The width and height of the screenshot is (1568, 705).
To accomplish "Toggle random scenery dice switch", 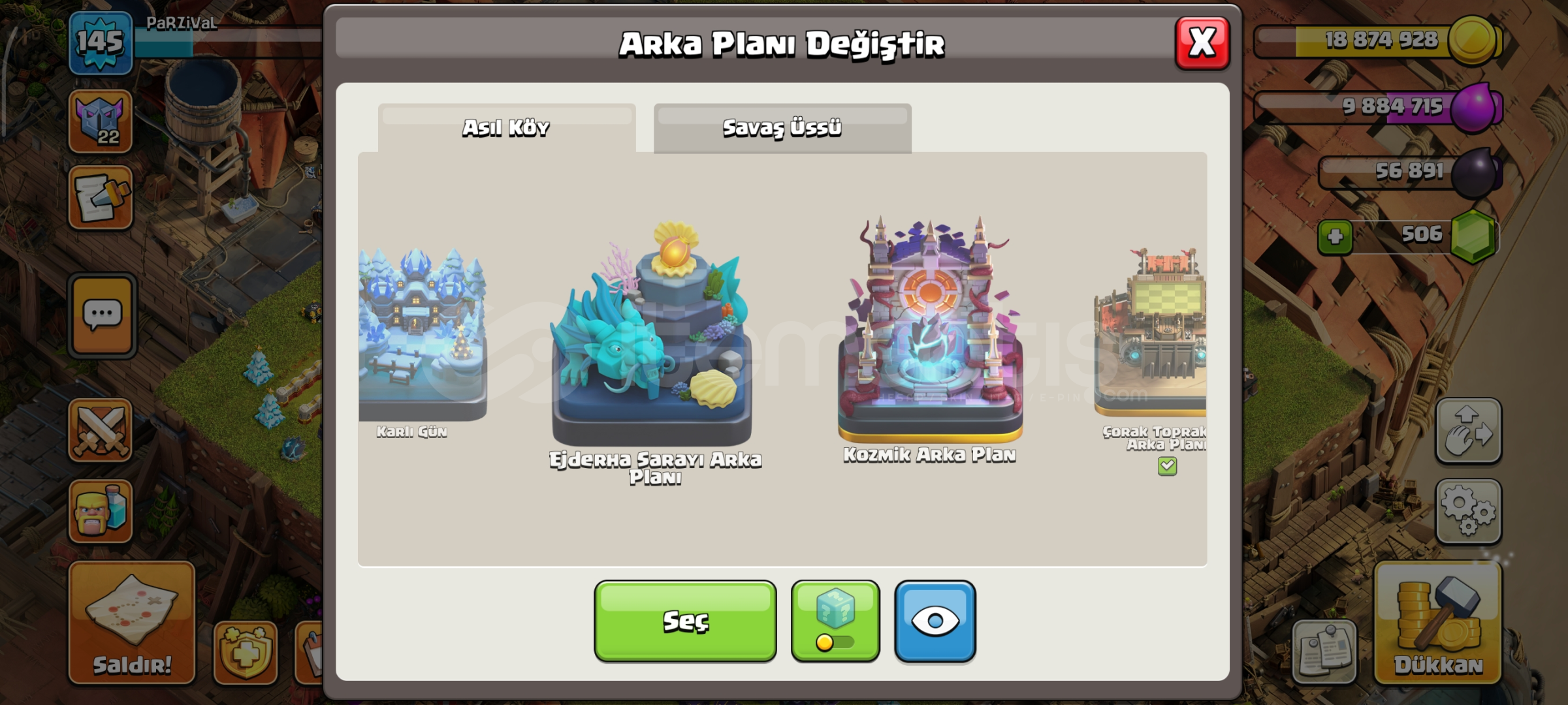I will click(835, 621).
